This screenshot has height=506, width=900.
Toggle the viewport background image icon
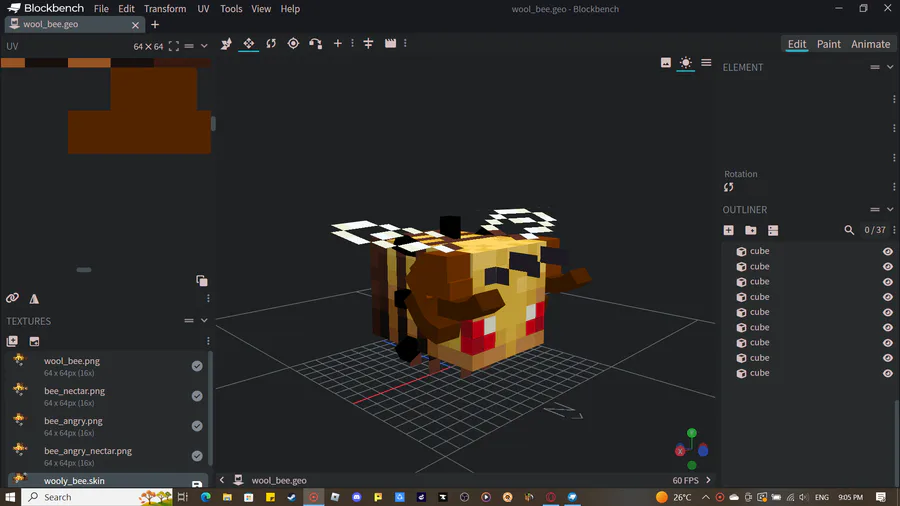click(666, 63)
